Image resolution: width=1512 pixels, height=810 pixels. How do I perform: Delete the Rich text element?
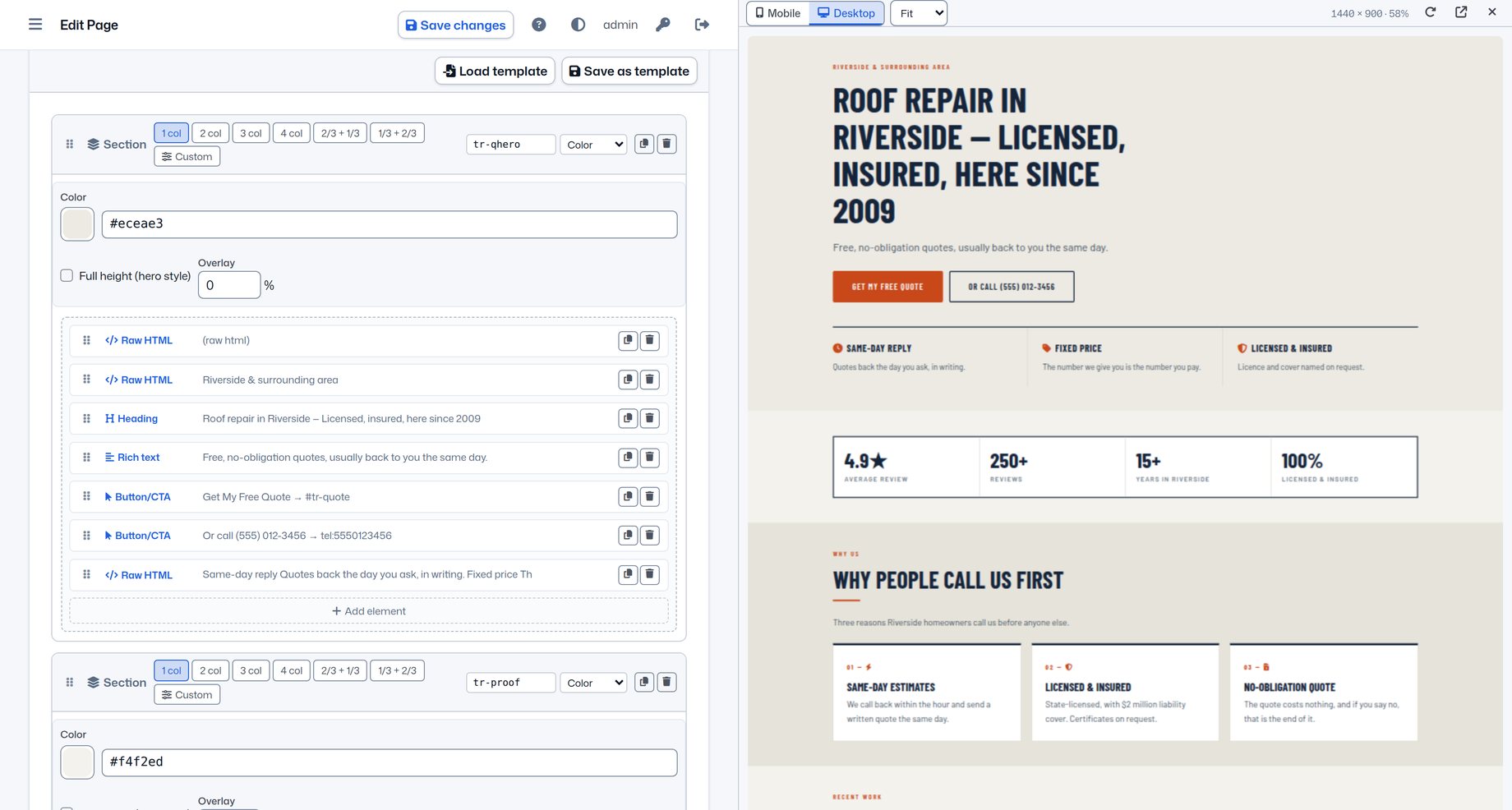click(x=649, y=458)
